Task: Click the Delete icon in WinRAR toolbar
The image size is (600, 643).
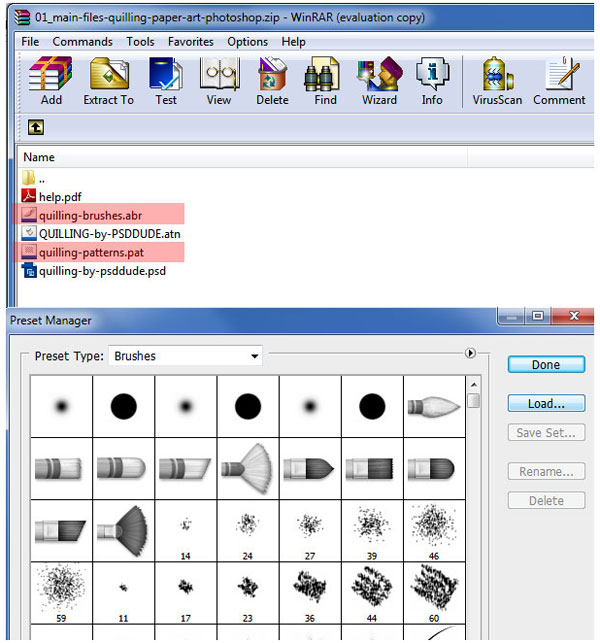Action: coord(272,81)
